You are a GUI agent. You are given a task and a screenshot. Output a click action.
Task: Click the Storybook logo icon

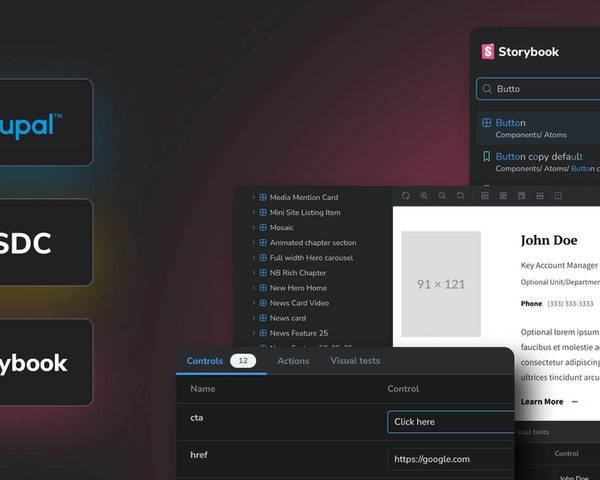pos(488,51)
